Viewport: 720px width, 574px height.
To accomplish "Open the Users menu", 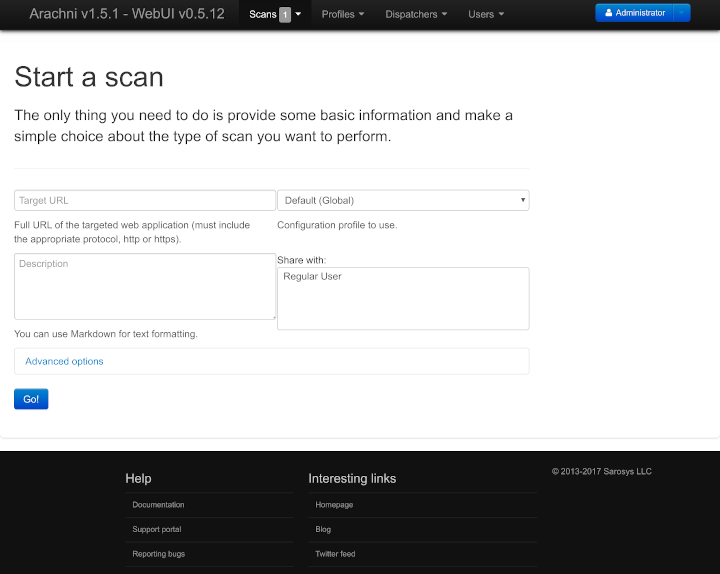I will coord(485,14).
